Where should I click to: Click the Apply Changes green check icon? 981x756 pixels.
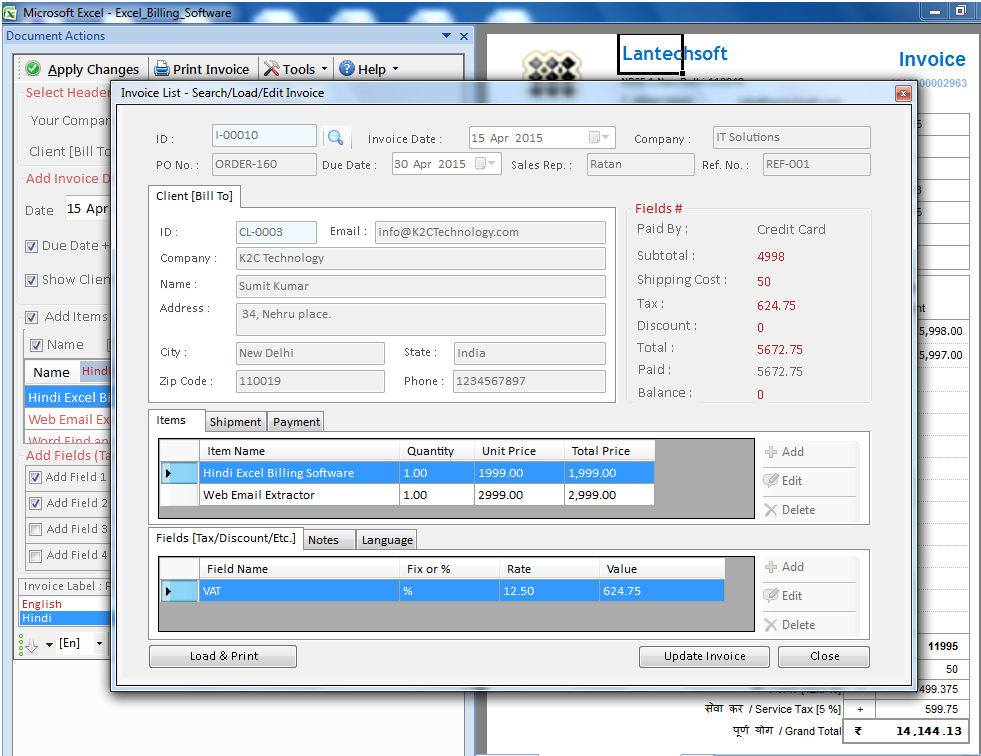click(33, 68)
